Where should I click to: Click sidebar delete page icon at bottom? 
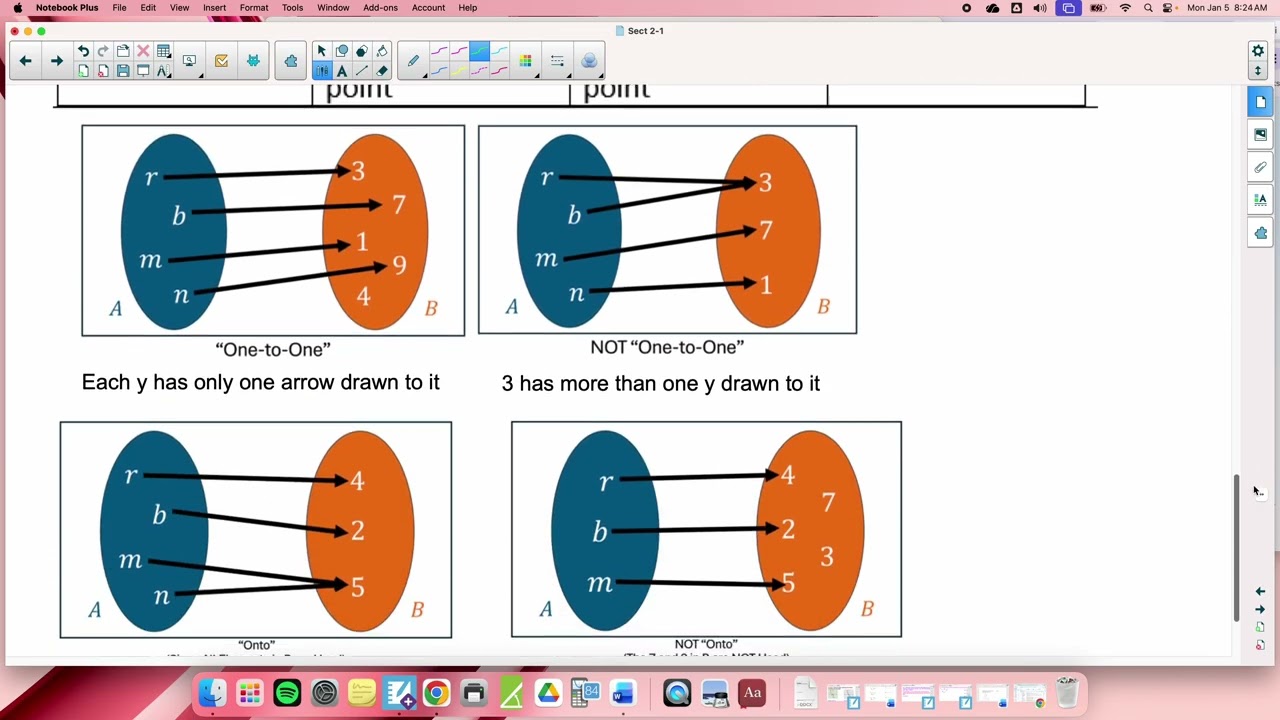click(x=1260, y=645)
